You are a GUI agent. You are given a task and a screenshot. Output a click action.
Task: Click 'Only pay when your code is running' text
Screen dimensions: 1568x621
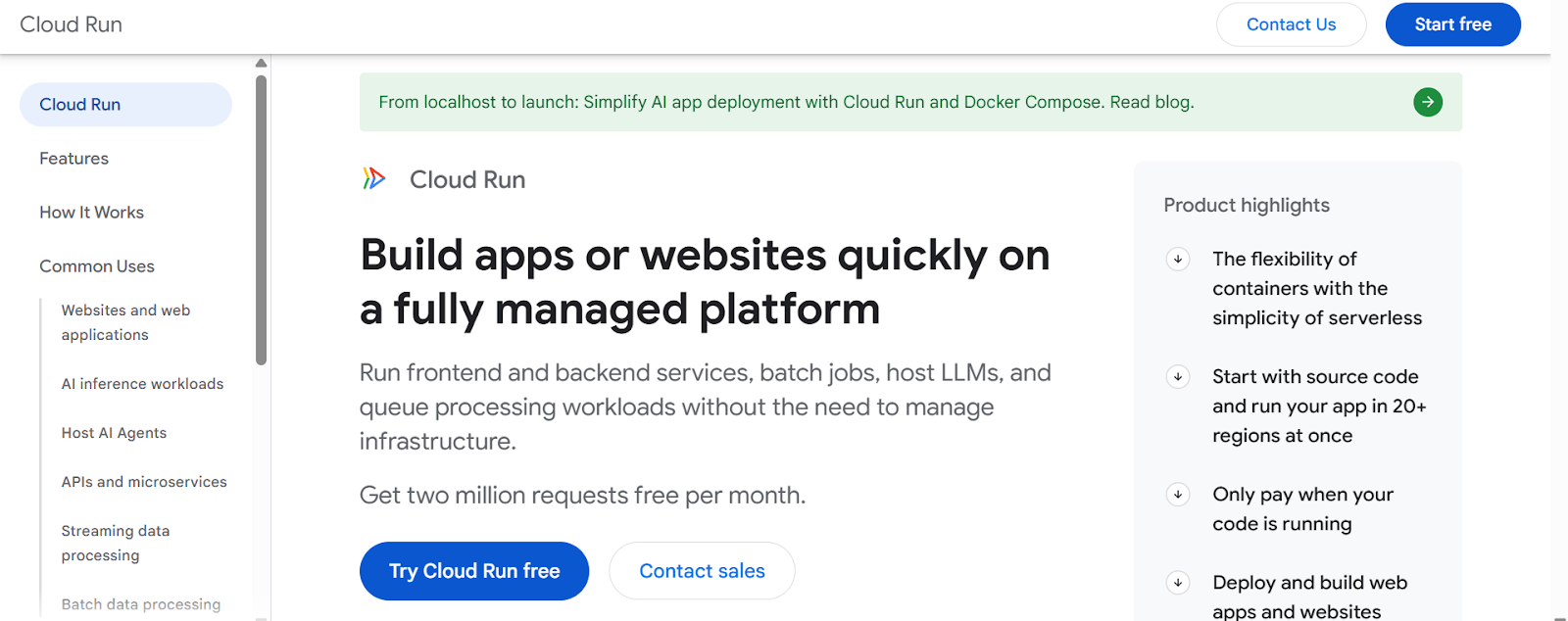(x=1302, y=509)
